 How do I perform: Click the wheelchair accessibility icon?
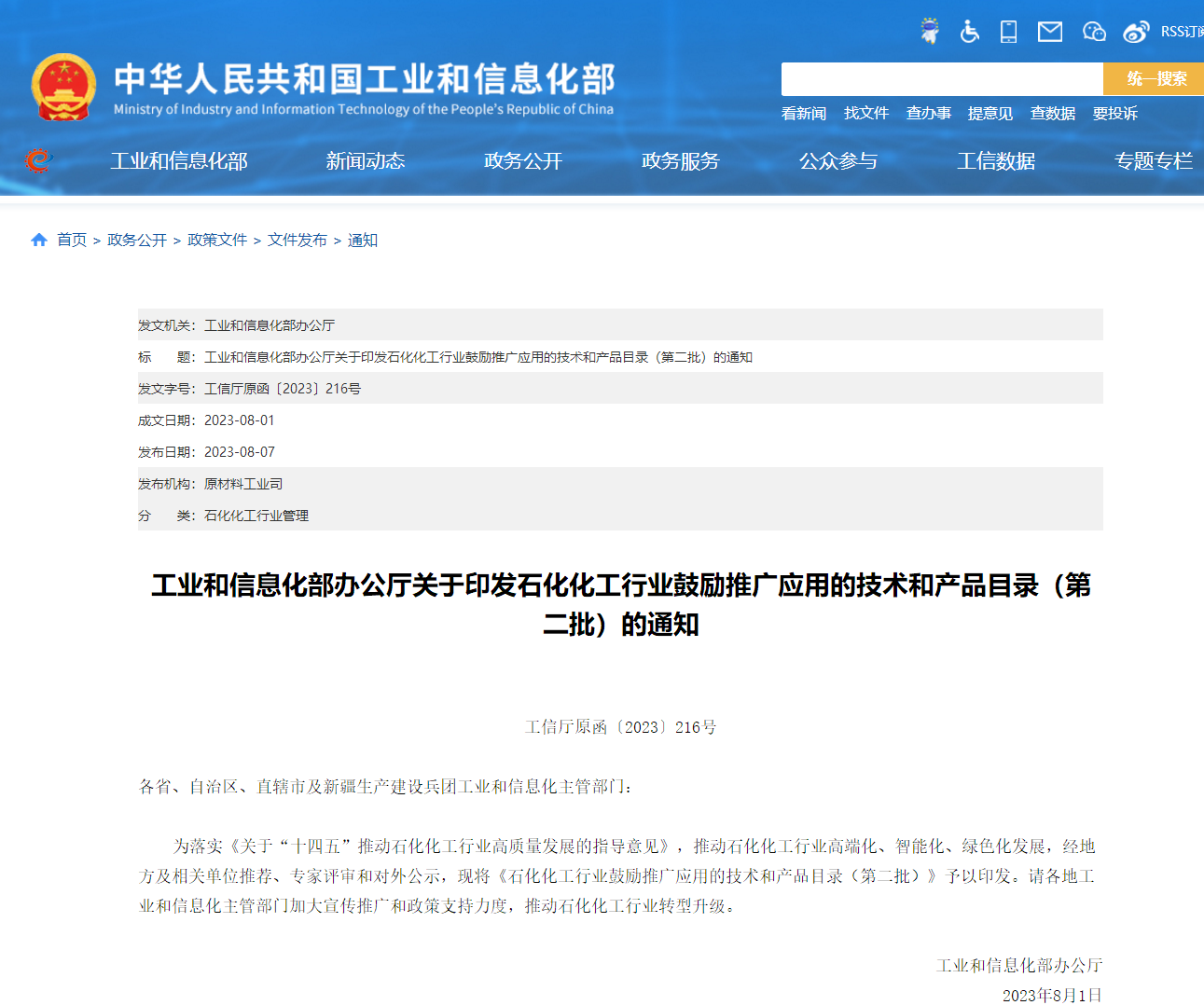coord(970,32)
